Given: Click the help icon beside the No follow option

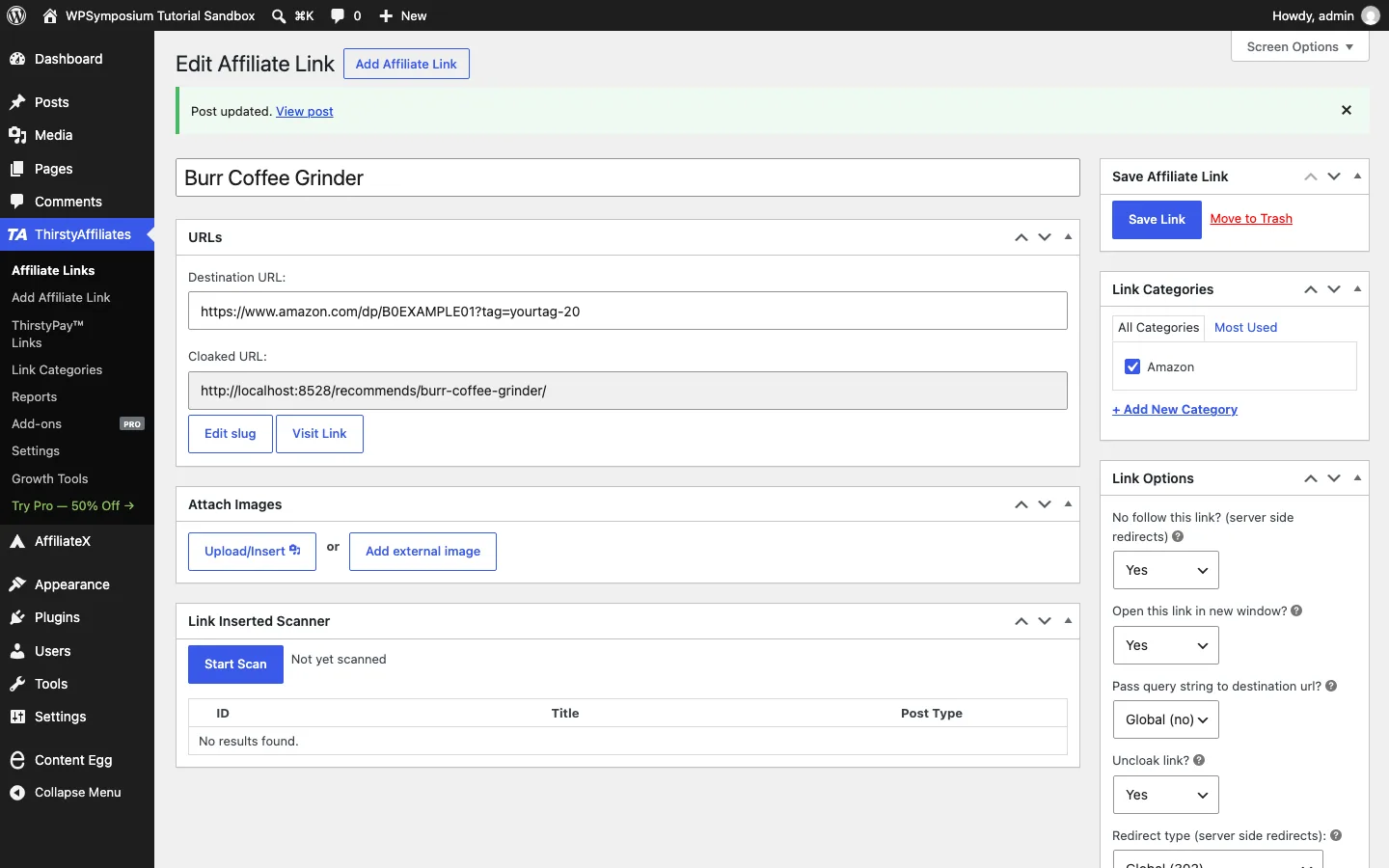Looking at the screenshot, I should [x=1178, y=536].
